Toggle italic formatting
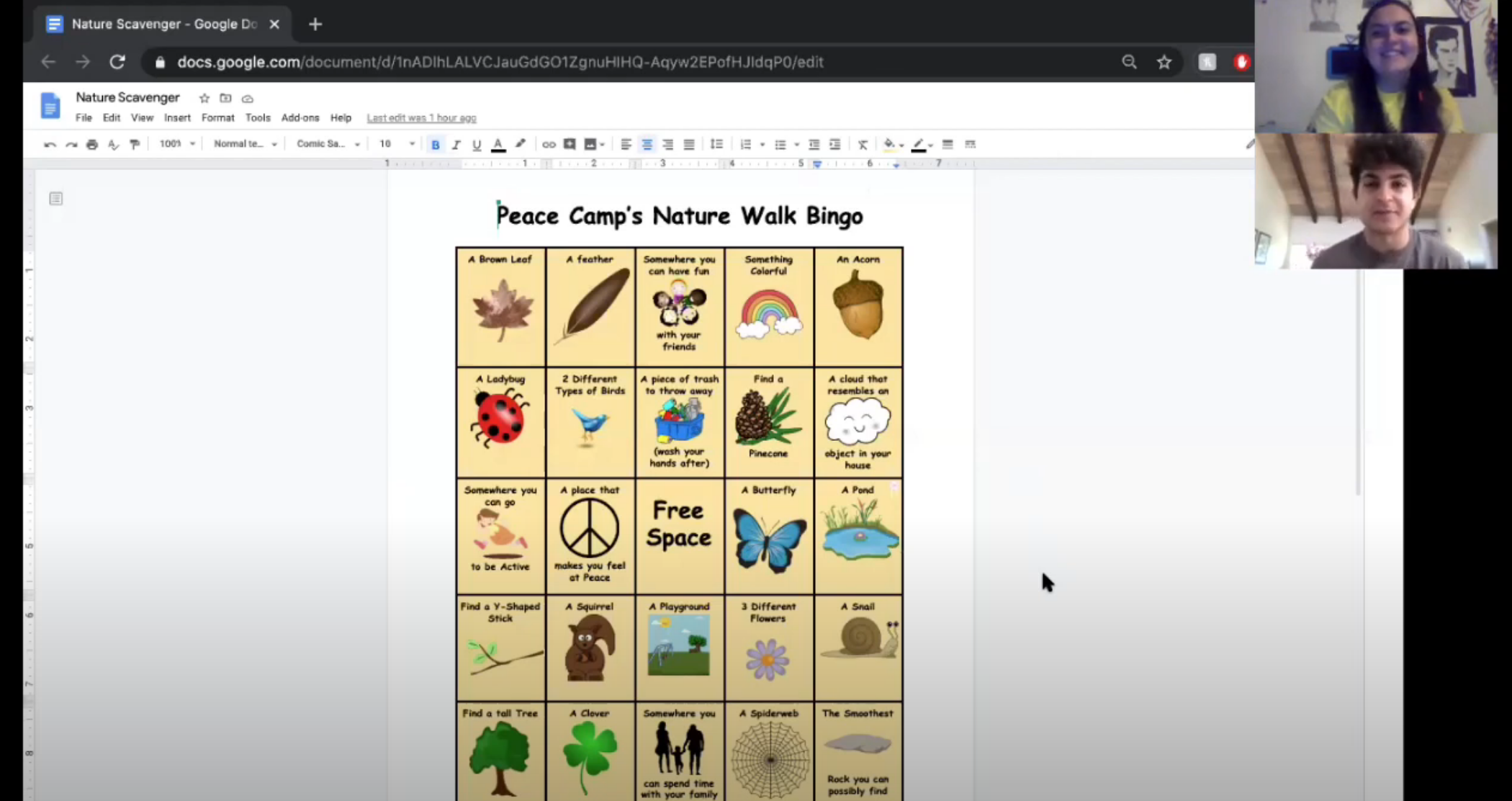1512x801 pixels. coord(456,145)
